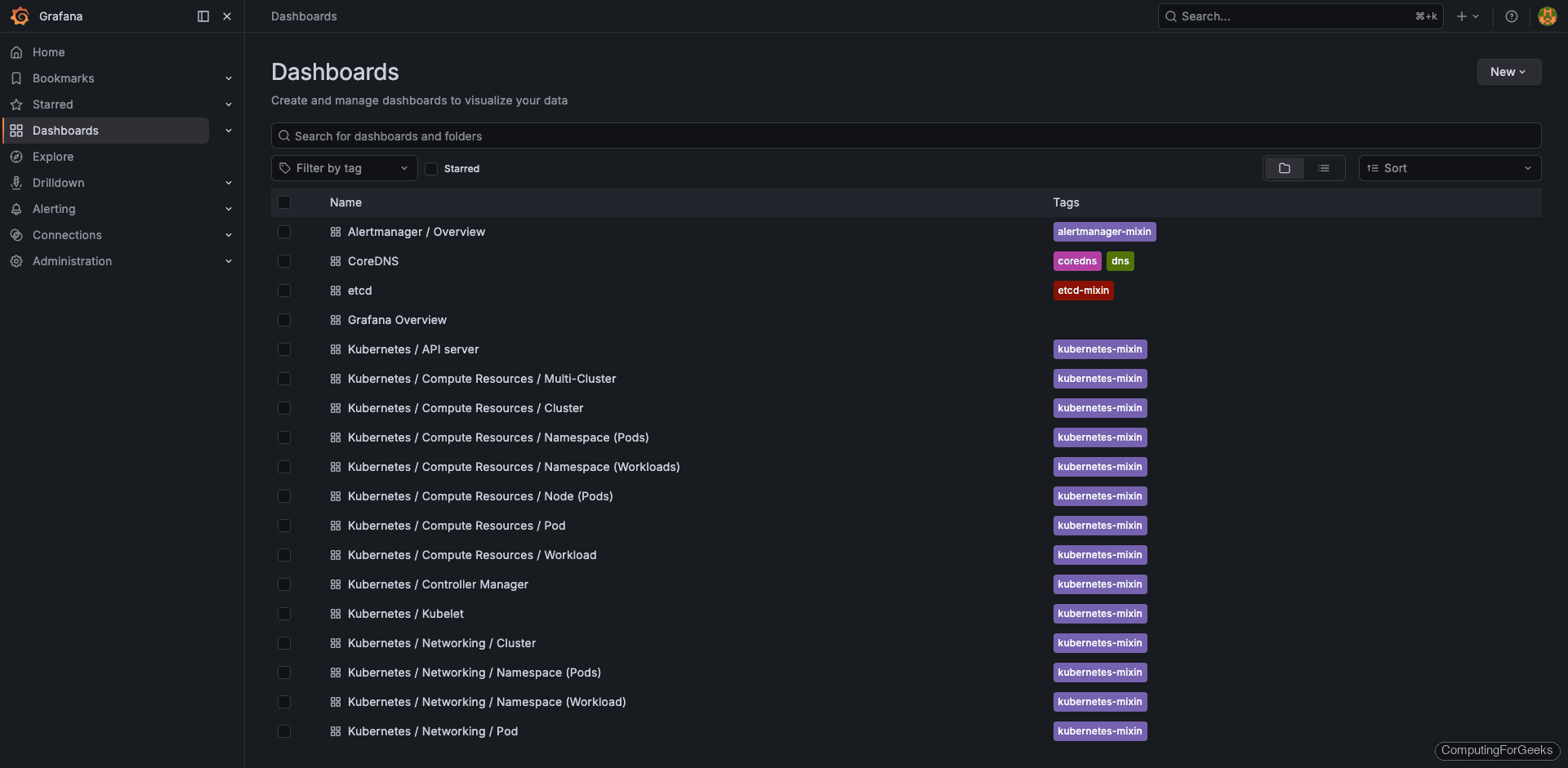Viewport: 1568px width, 768px height.
Task: Open the Drilldown section
Action: [58, 183]
